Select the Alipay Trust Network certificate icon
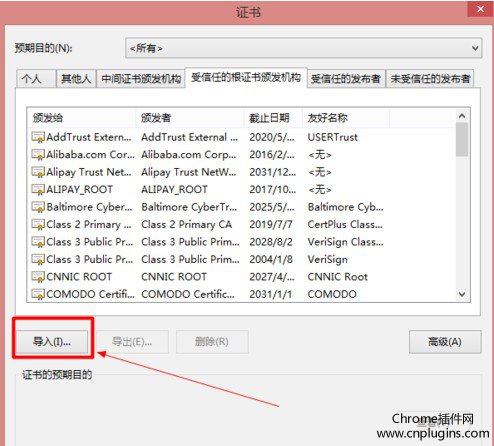Screen dimensions: 494x446 click(x=38, y=172)
